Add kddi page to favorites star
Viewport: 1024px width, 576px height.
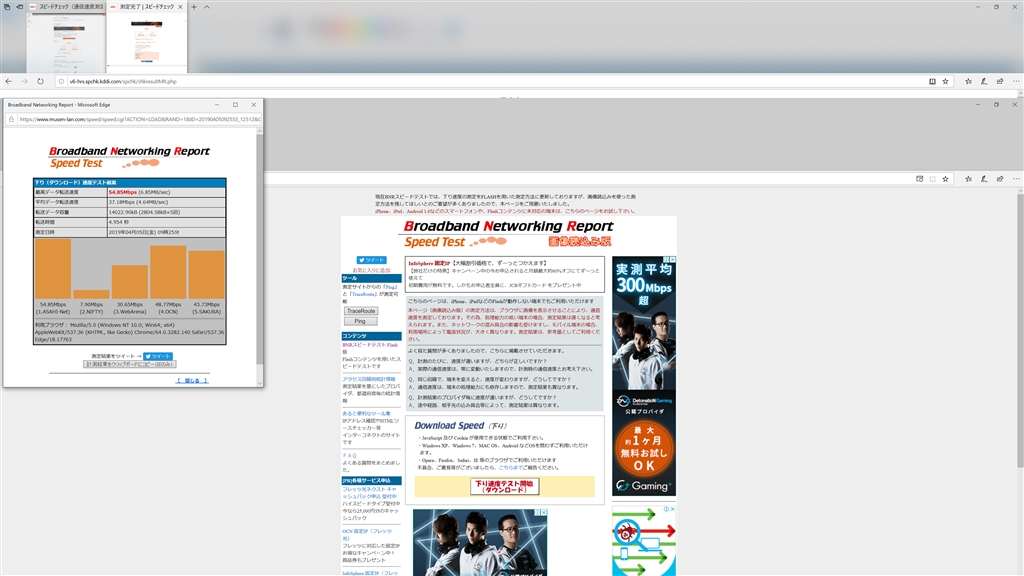pos(945,82)
